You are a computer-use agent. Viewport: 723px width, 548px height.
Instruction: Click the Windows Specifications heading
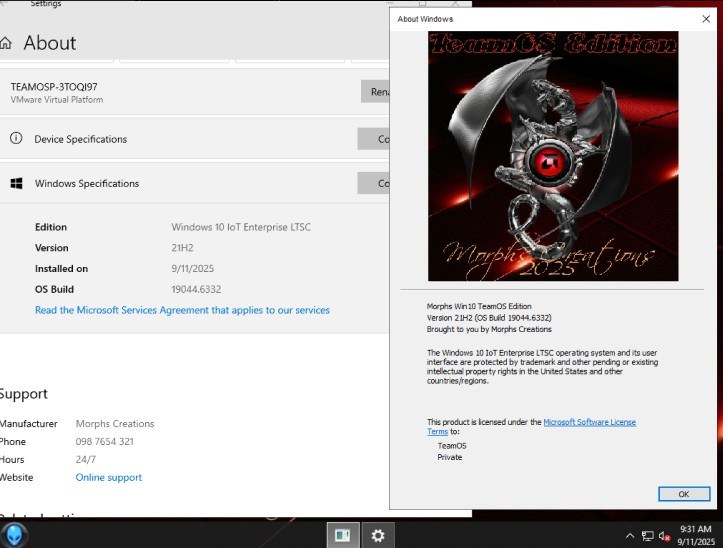pyautogui.click(x=87, y=183)
